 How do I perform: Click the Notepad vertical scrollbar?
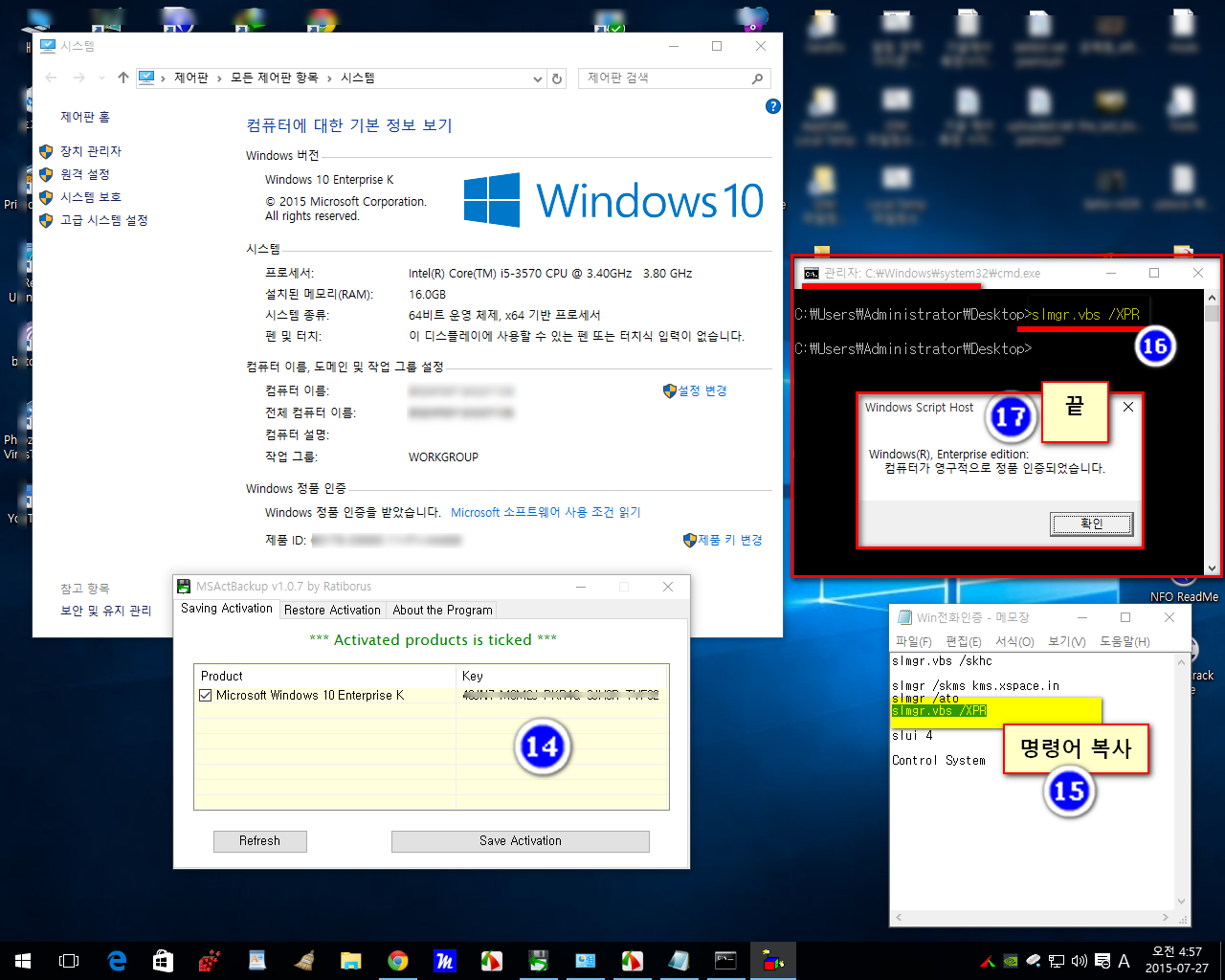1182,781
